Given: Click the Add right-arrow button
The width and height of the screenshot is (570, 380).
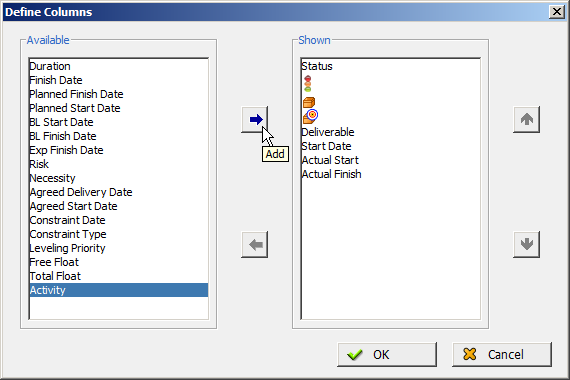Looking at the screenshot, I should coord(254,119).
